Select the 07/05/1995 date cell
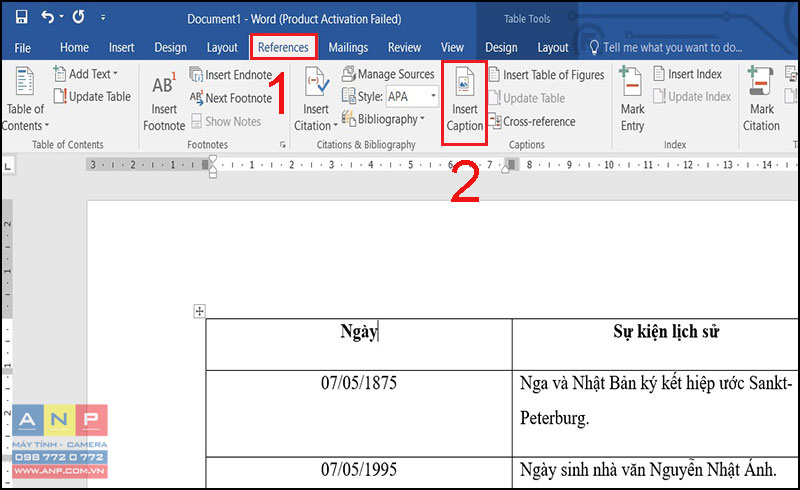The width and height of the screenshot is (800, 490). click(x=359, y=473)
